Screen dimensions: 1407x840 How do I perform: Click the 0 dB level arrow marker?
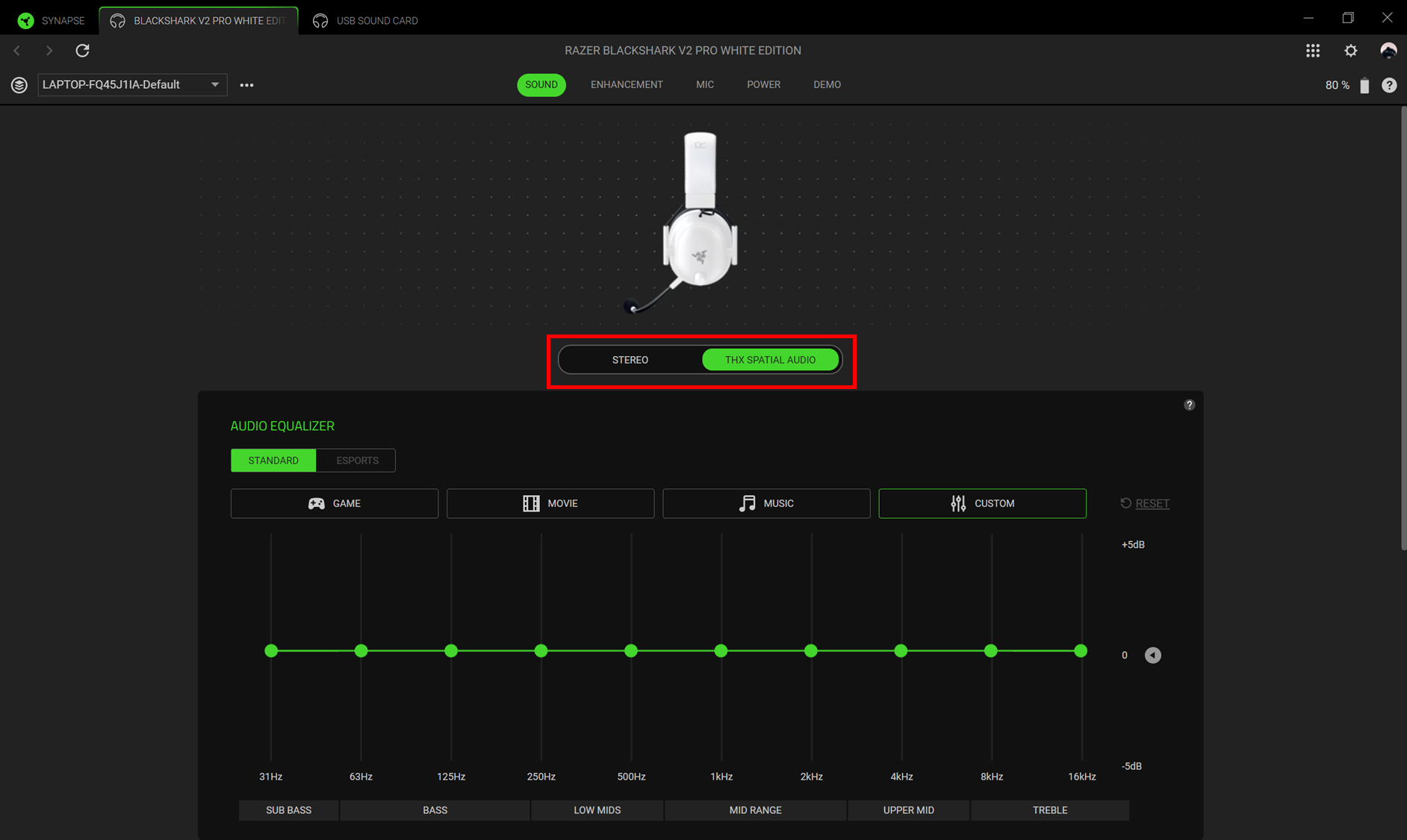coord(1153,655)
